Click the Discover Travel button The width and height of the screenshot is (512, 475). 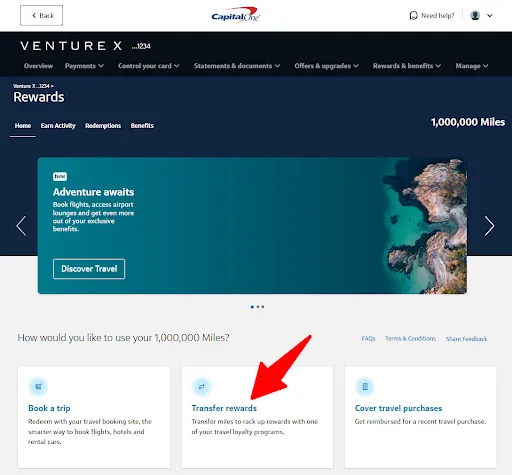click(89, 269)
